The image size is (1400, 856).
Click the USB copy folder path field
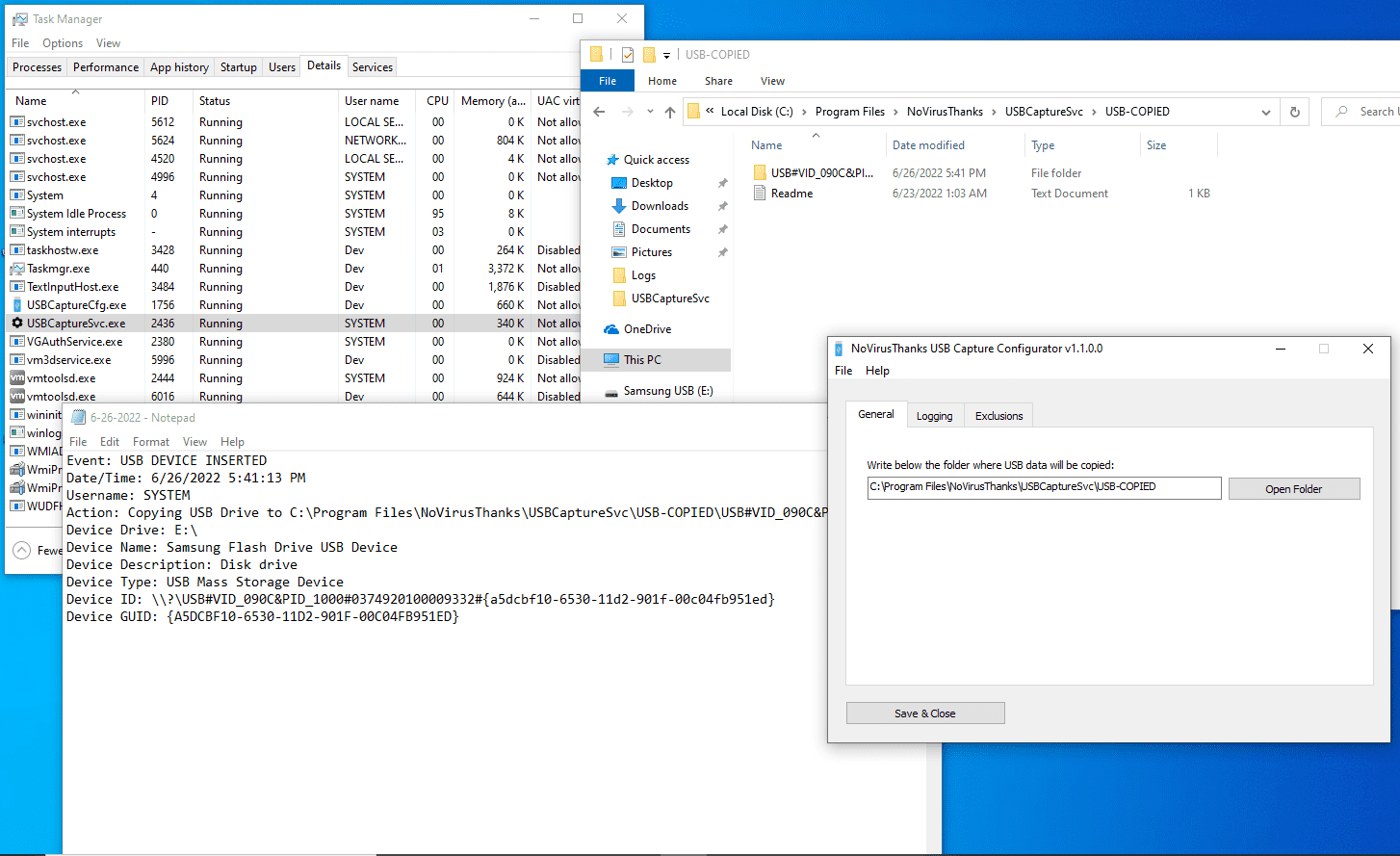point(1045,487)
